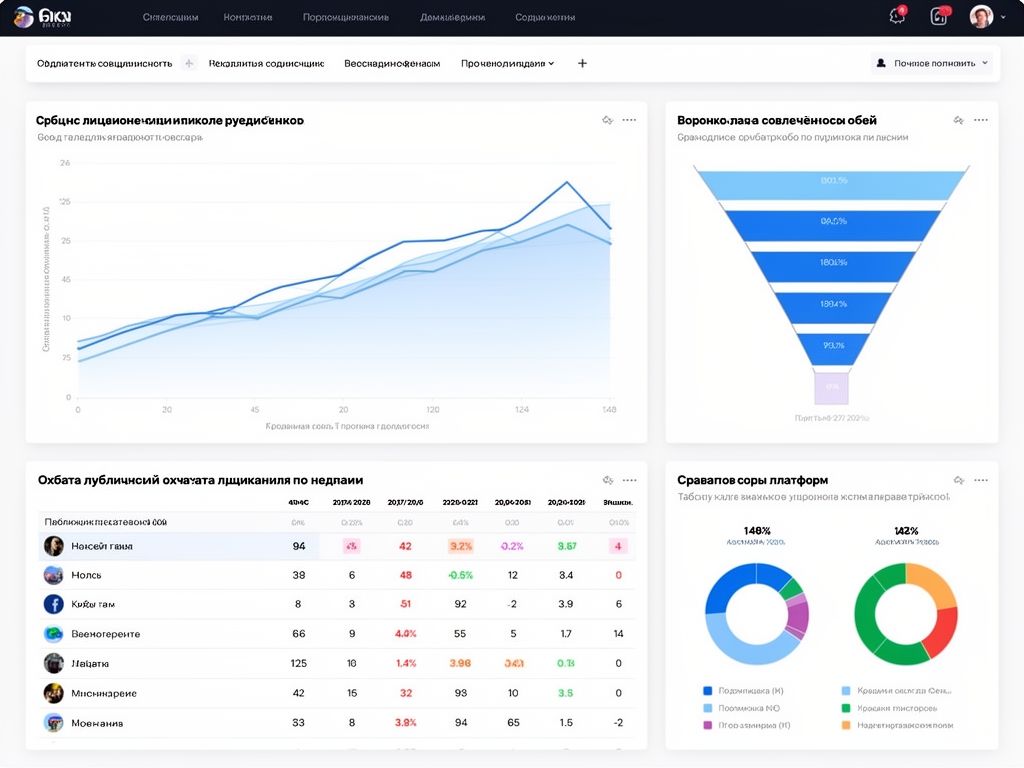Click the app logo in the header

click(24, 17)
